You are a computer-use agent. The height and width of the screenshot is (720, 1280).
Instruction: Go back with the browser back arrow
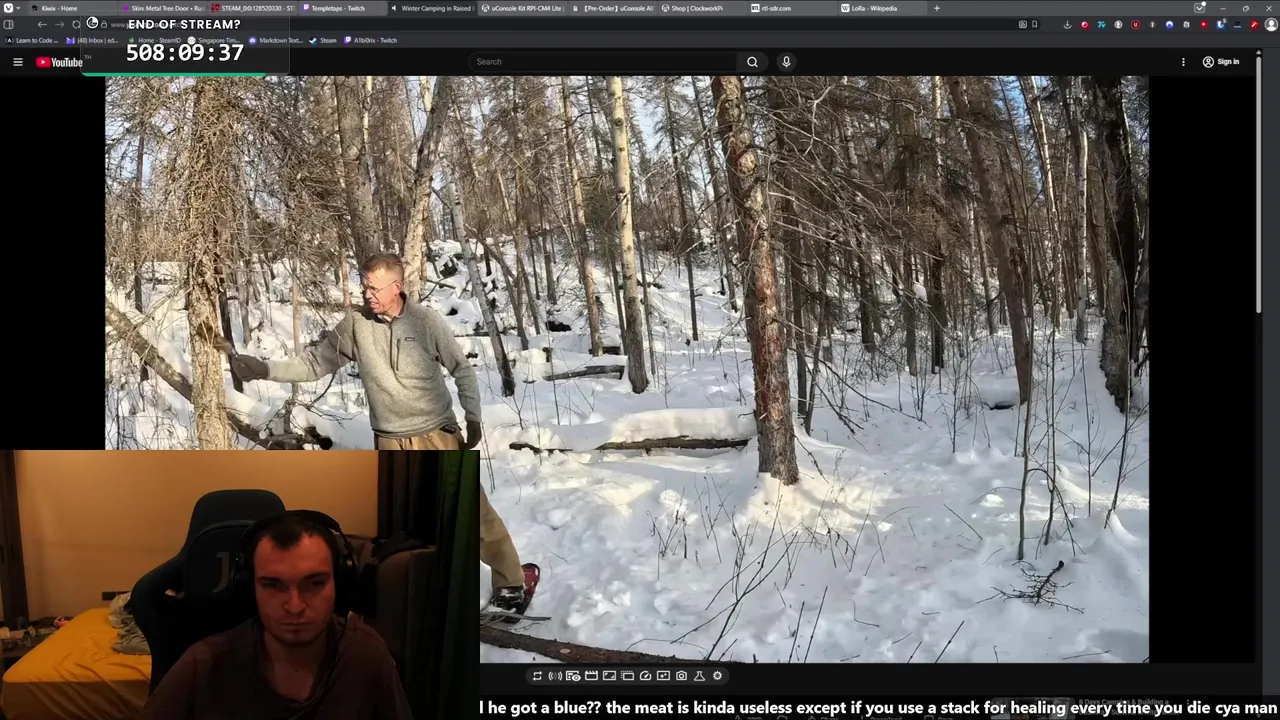[x=42, y=24]
